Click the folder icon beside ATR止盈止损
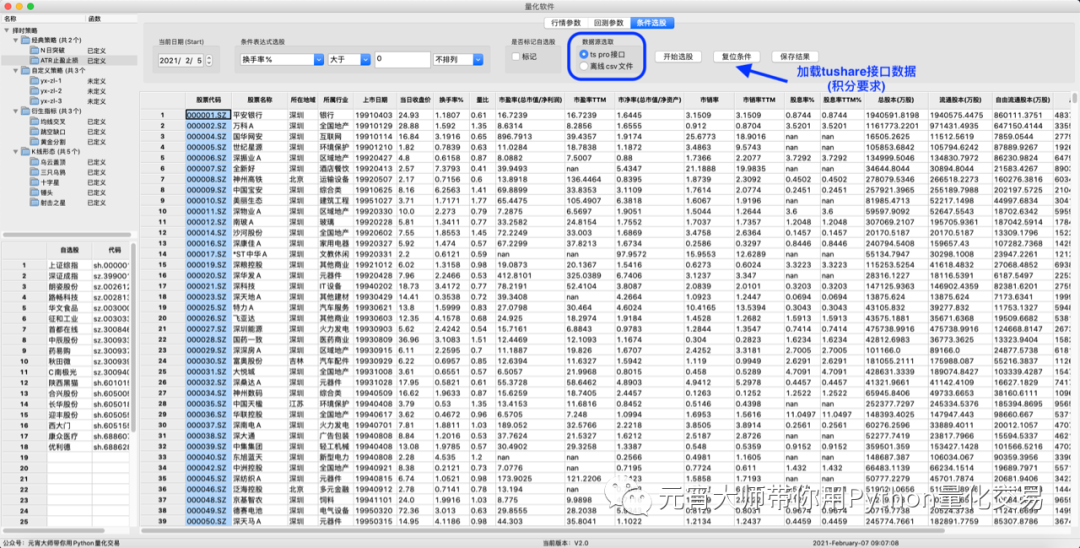 click(x=34, y=61)
